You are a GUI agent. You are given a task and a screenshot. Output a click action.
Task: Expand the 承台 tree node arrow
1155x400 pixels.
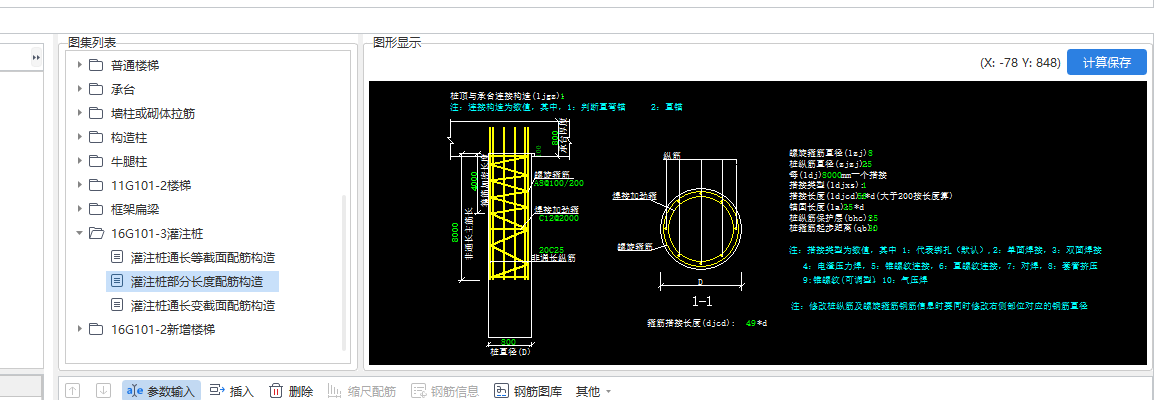pyautogui.click(x=80, y=90)
